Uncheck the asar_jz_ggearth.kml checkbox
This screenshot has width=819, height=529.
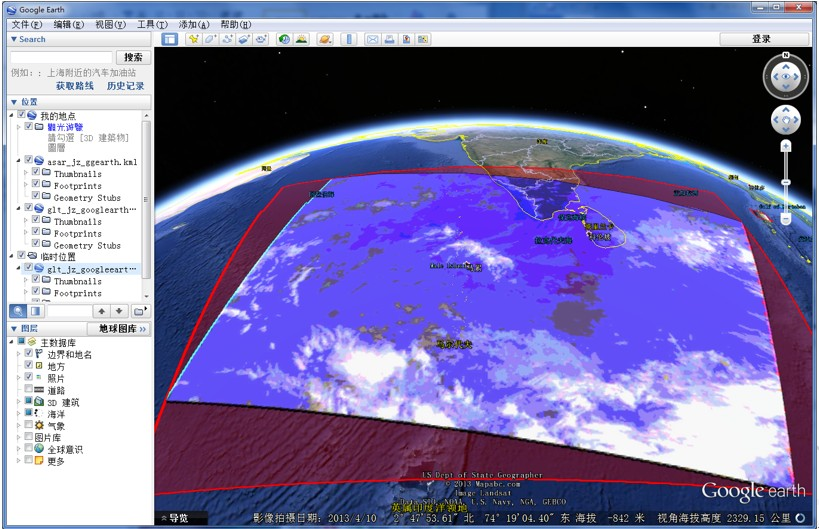[x=29, y=159]
